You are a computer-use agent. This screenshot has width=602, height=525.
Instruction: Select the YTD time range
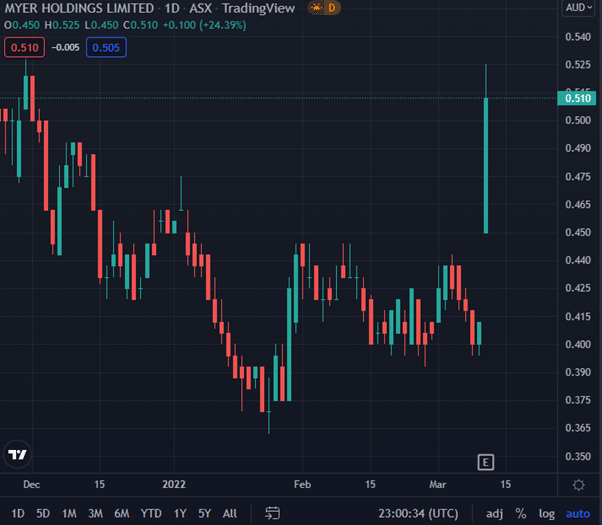point(150,513)
